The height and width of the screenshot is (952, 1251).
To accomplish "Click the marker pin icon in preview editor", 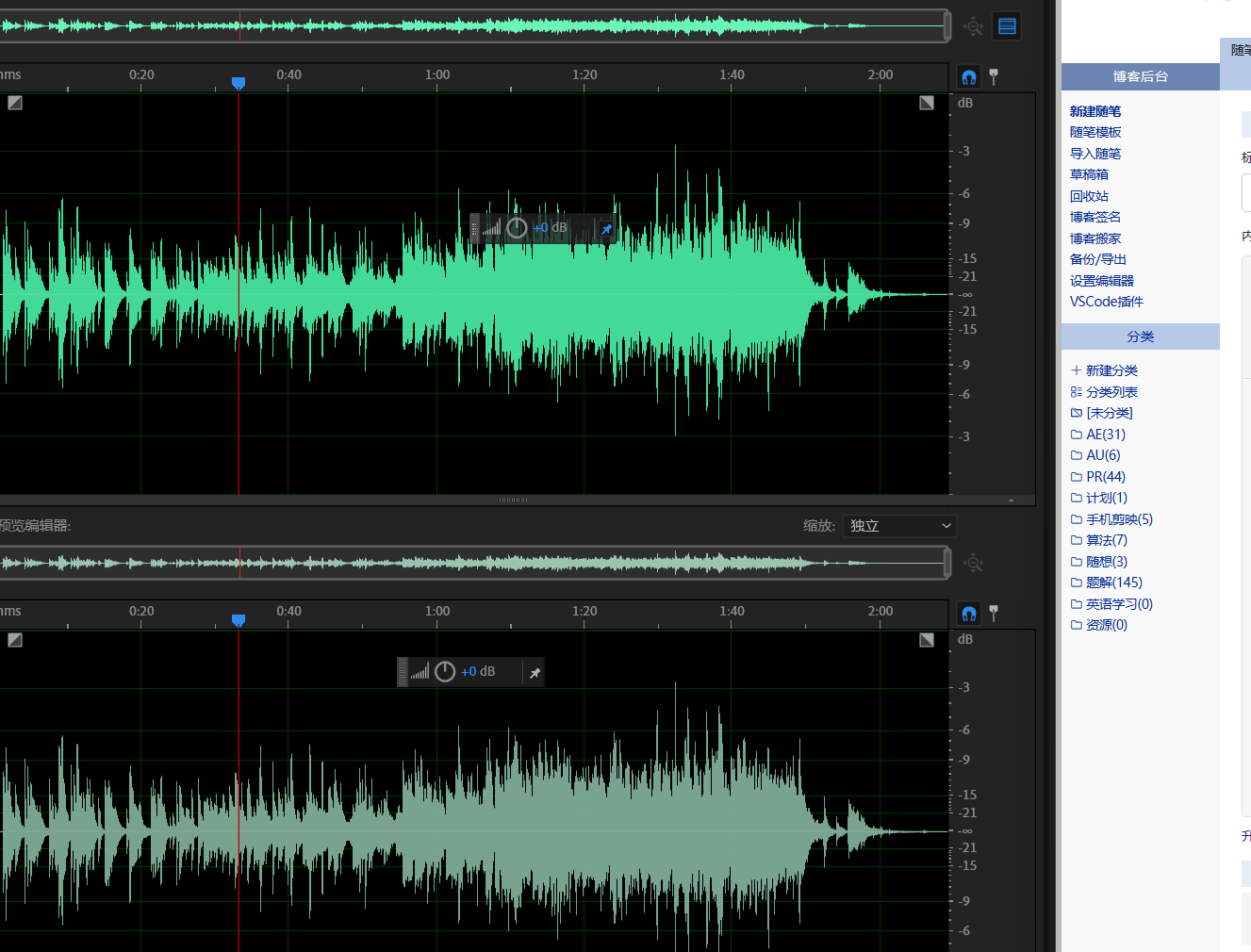I will [994, 614].
